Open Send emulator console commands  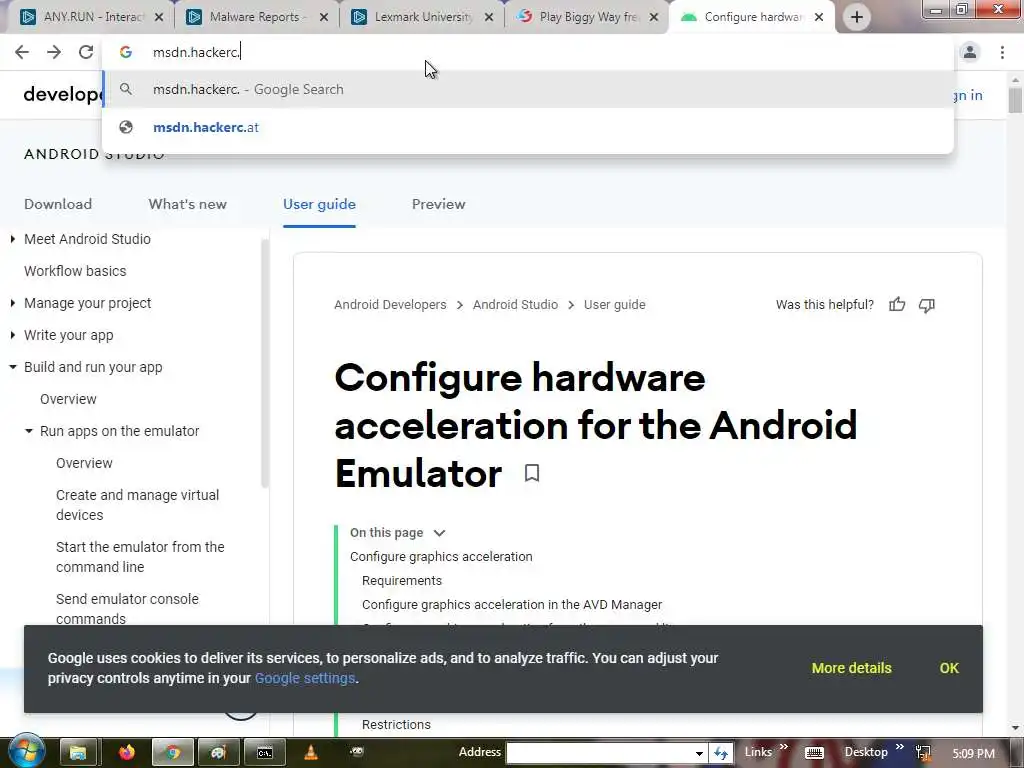click(x=127, y=609)
